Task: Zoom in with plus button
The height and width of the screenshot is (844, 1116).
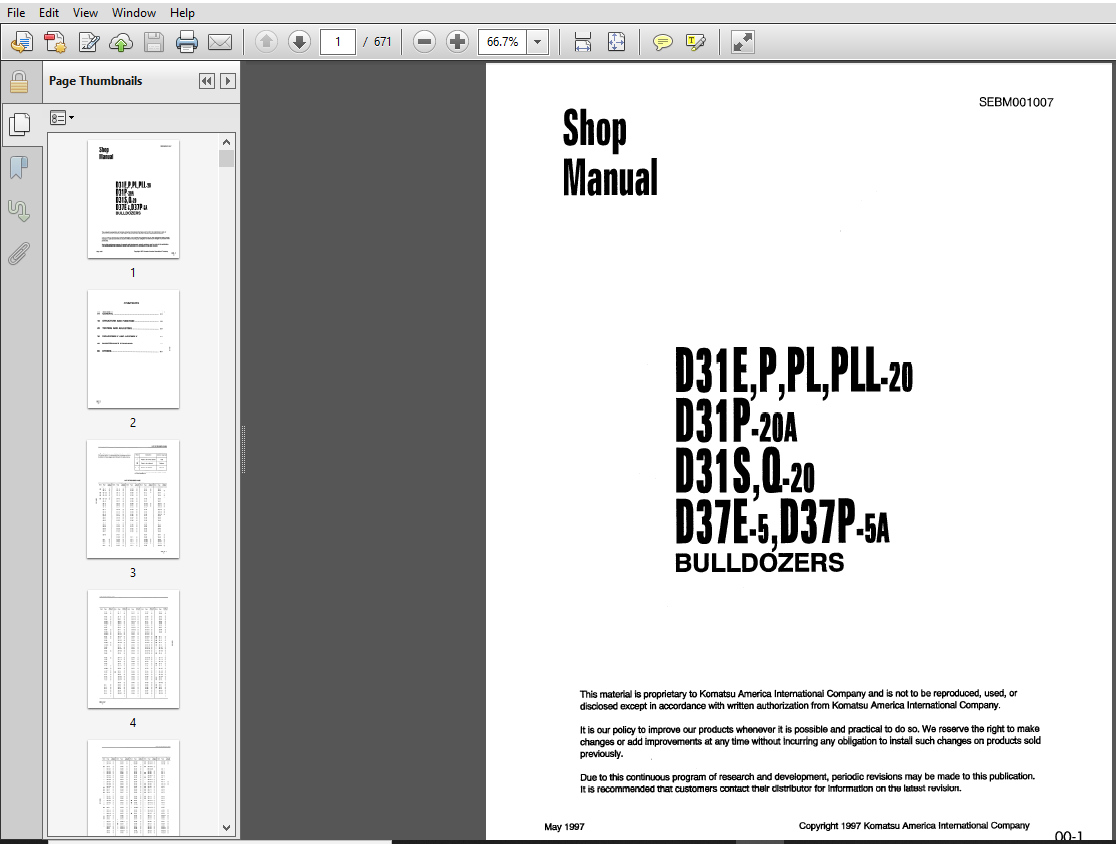Action: [457, 42]
